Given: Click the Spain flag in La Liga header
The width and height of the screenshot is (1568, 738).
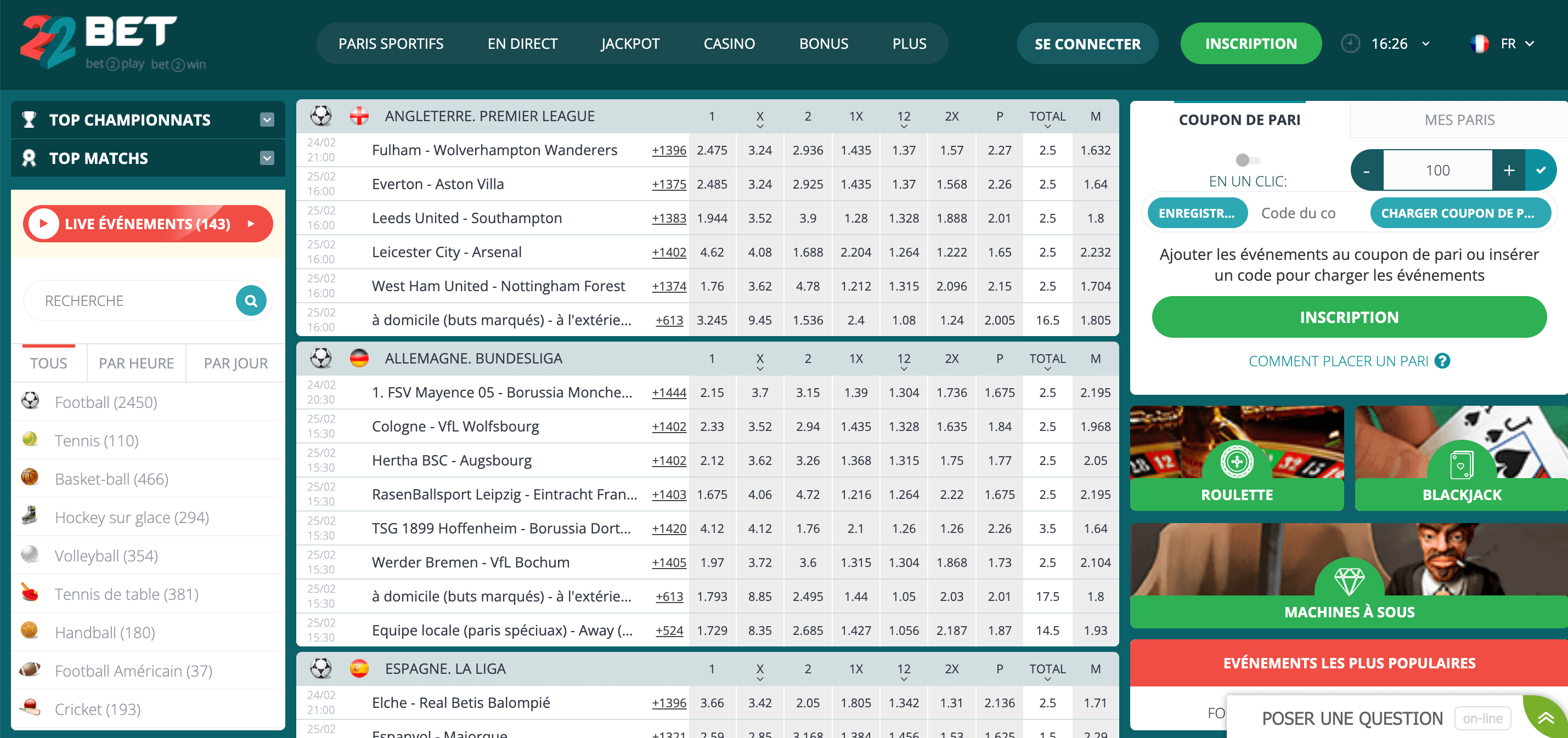Looking at the screenshot, I should coord(359,669).
